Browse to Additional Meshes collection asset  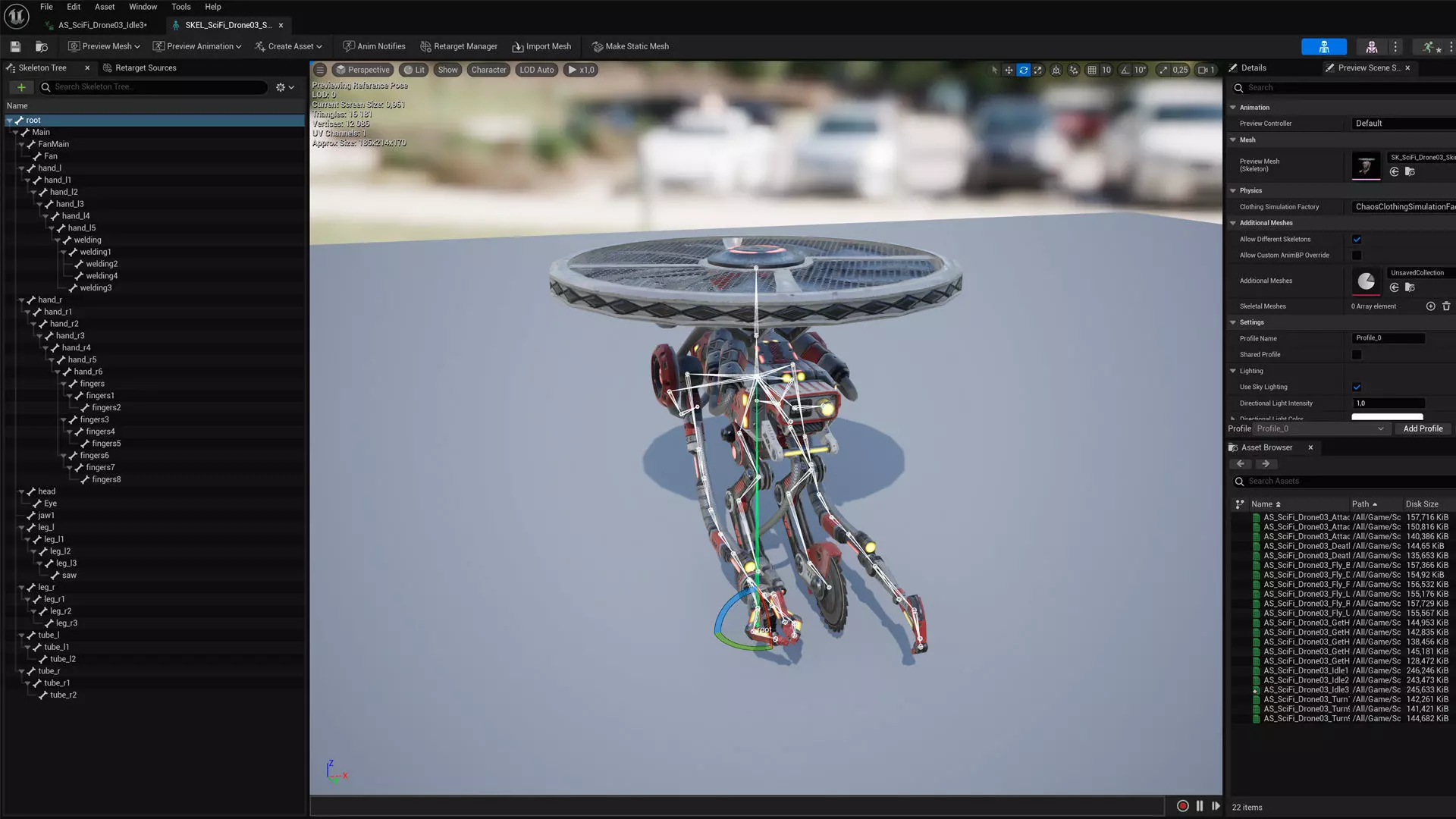1410,287
